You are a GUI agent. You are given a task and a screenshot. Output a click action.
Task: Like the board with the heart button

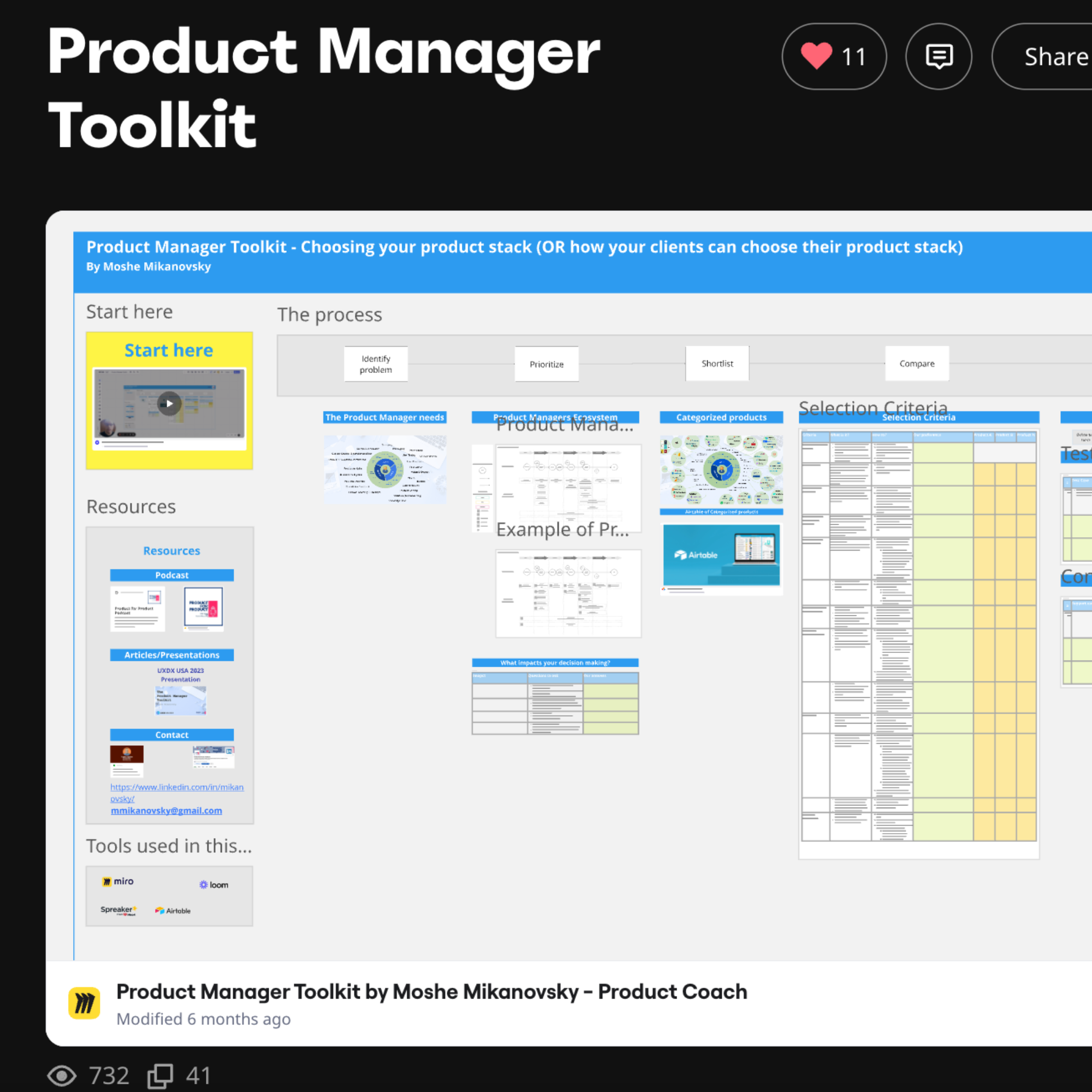(x=834, y=57)
